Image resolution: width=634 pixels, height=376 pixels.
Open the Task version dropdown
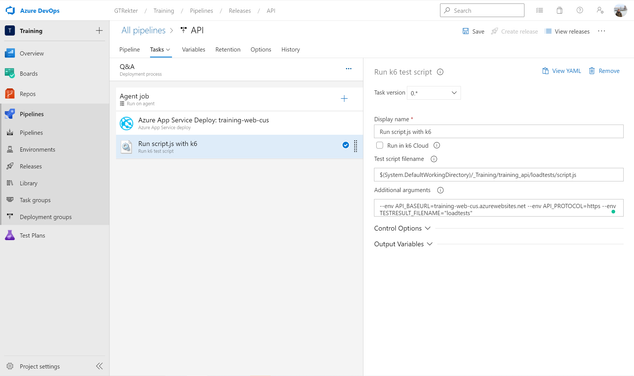433,93
